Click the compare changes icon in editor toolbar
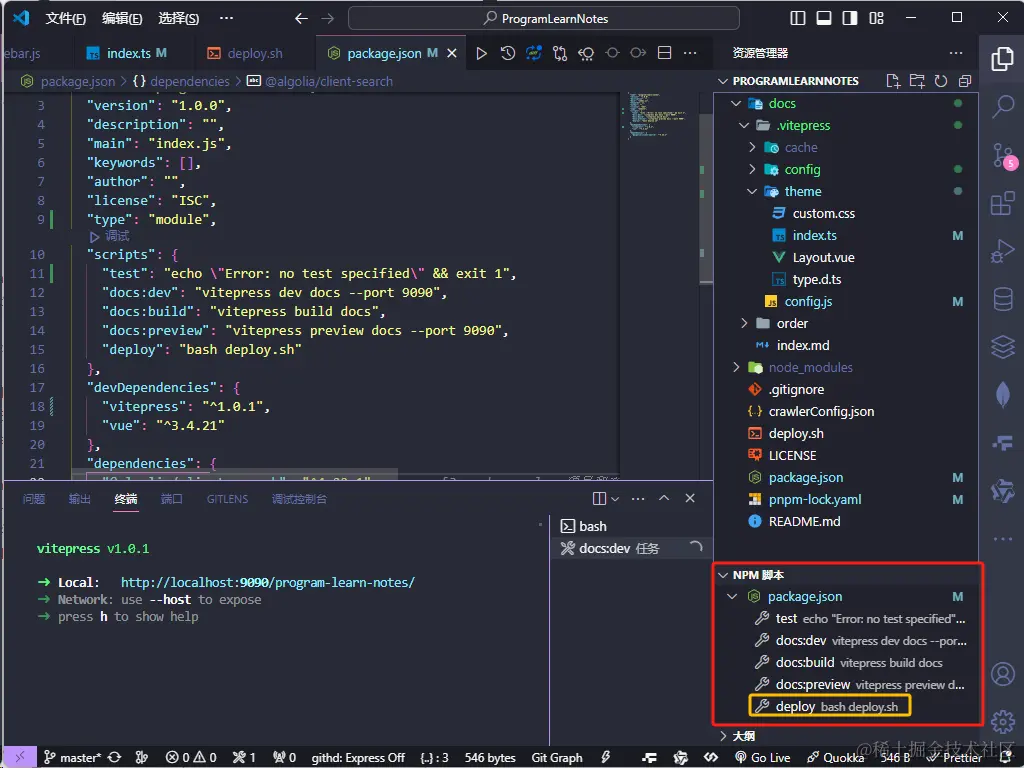Screen dimensions: 1024x768 560,54
